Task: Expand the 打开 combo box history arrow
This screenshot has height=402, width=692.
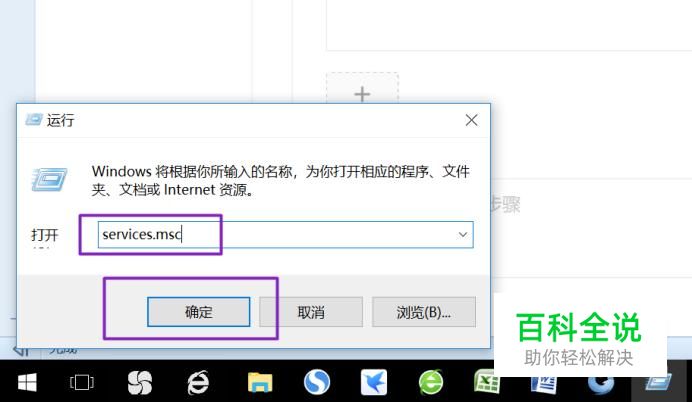Action: click(x=463, y=234)
